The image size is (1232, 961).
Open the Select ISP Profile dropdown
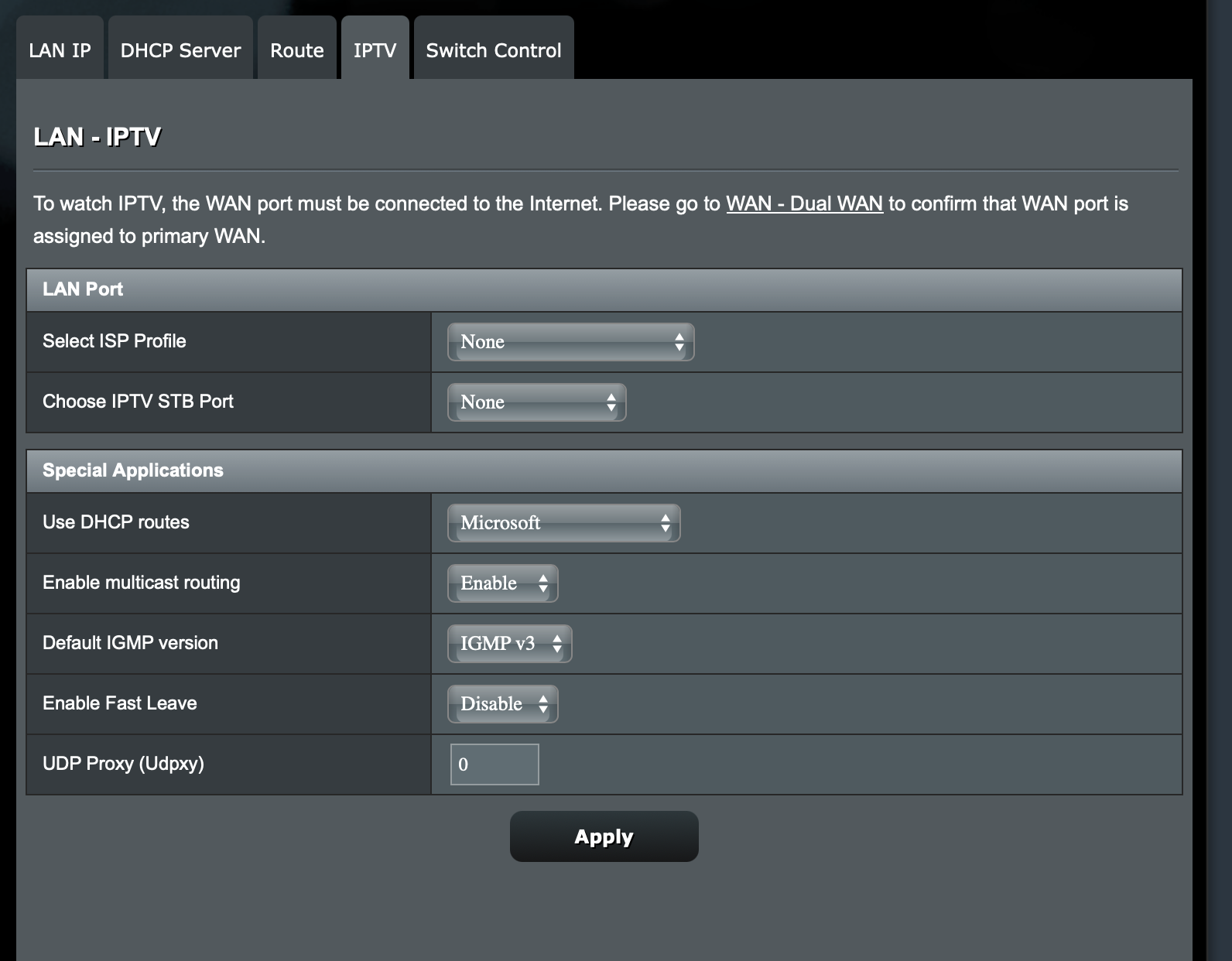coord(571,342)
